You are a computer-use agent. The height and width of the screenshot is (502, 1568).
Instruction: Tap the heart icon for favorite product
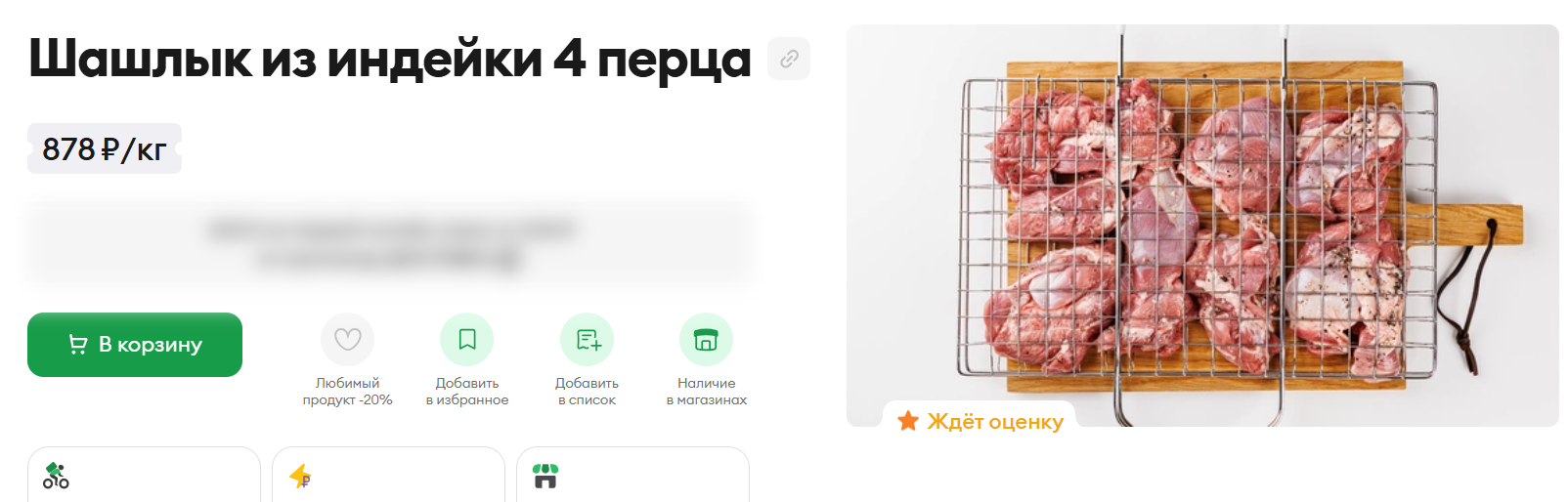[348, 339]
